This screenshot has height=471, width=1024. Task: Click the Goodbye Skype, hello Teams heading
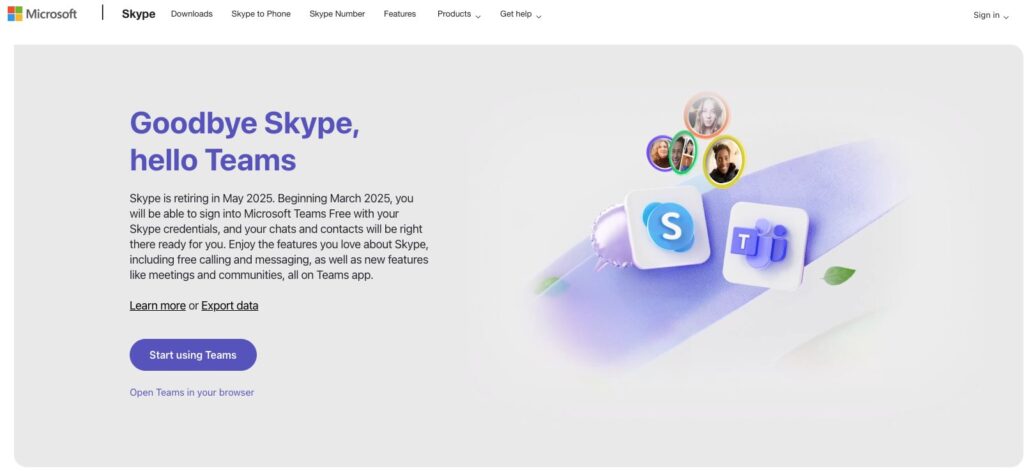tap(245, 141)
